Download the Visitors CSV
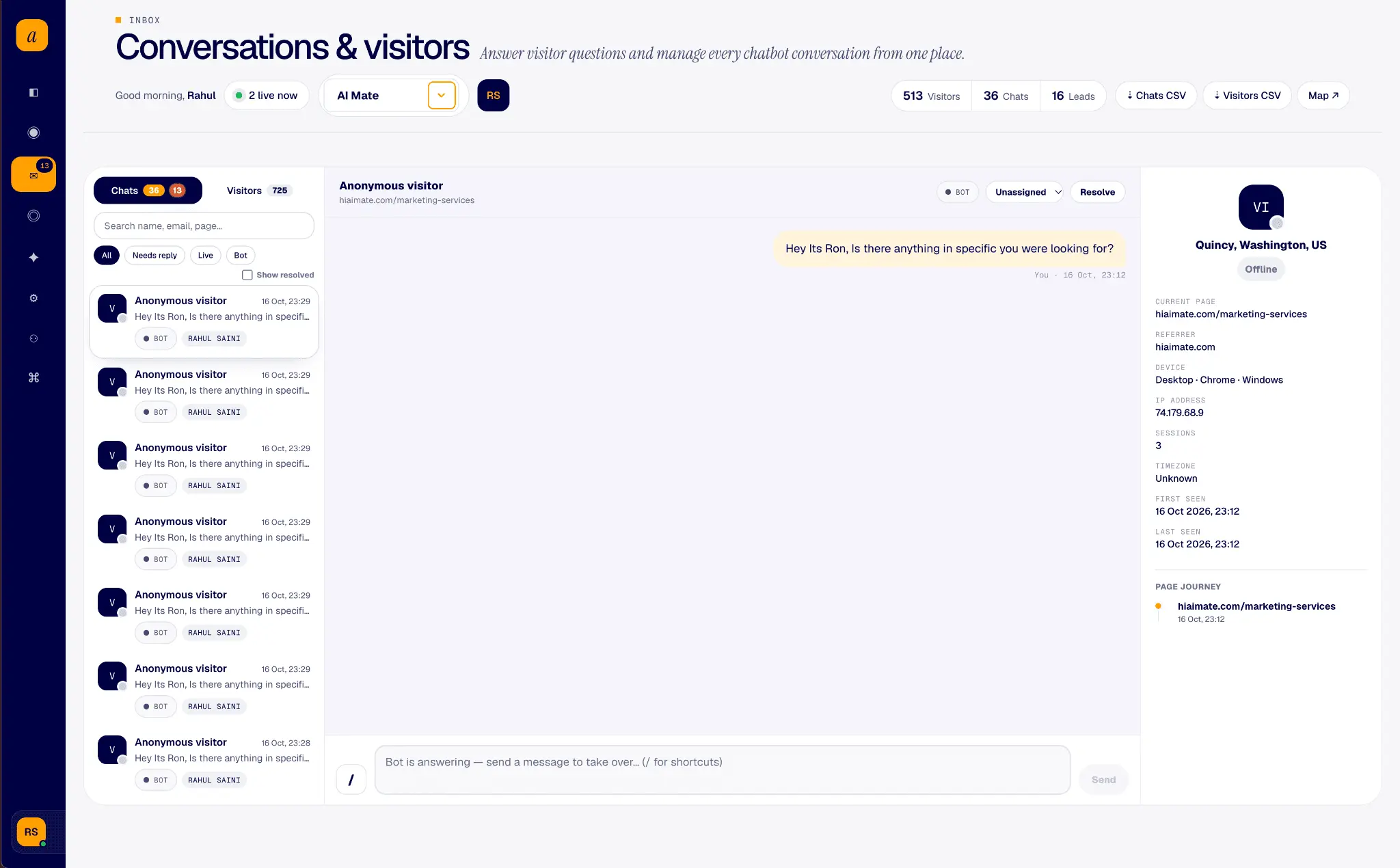1400x868 pixels. tap(1247, 96)
